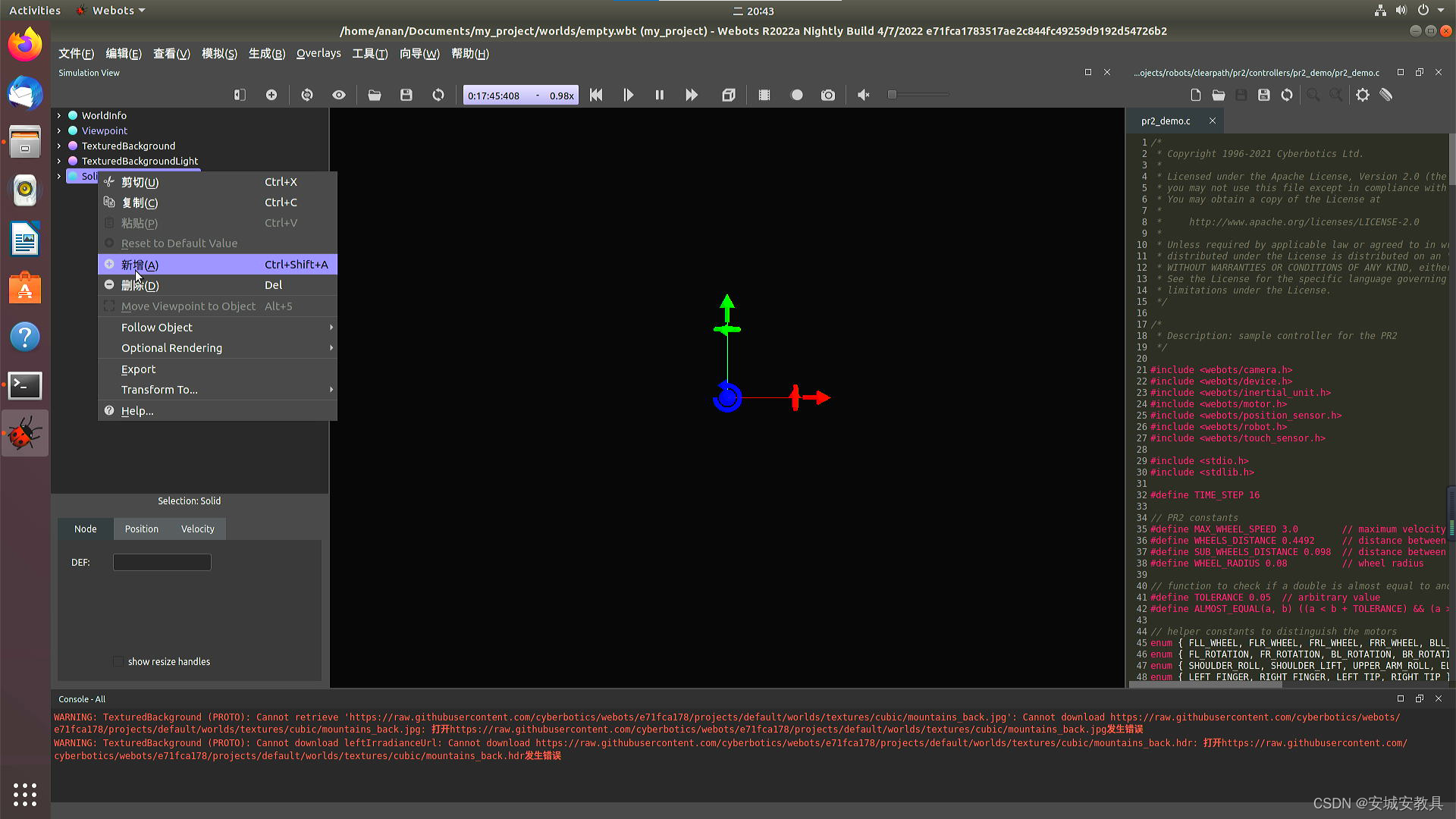
Task: Select the pr2_demo.c tab
Action: [x=1166, y=121]
